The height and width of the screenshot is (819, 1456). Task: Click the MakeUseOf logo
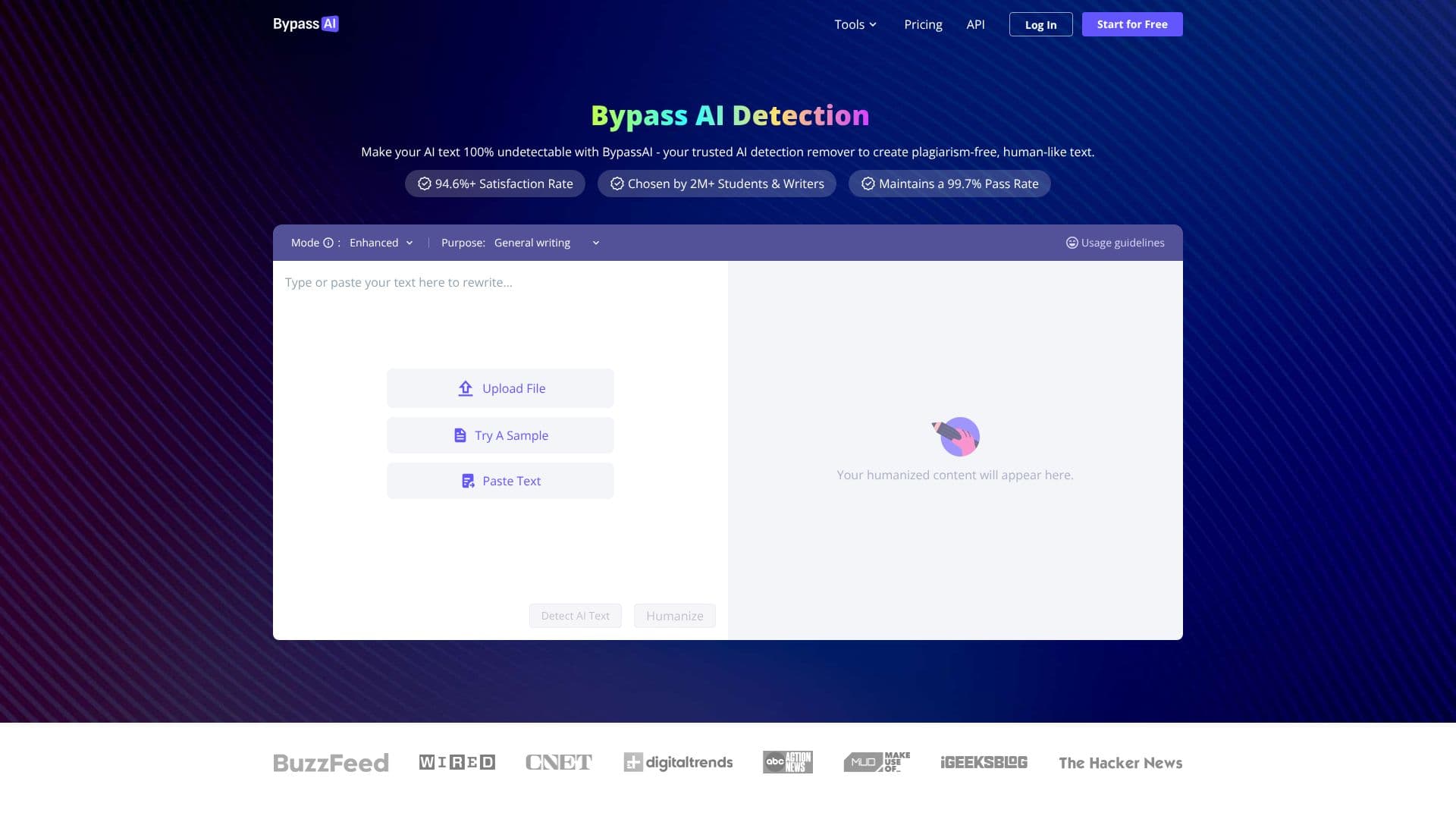pyautogui.click(x=877, y=762)
